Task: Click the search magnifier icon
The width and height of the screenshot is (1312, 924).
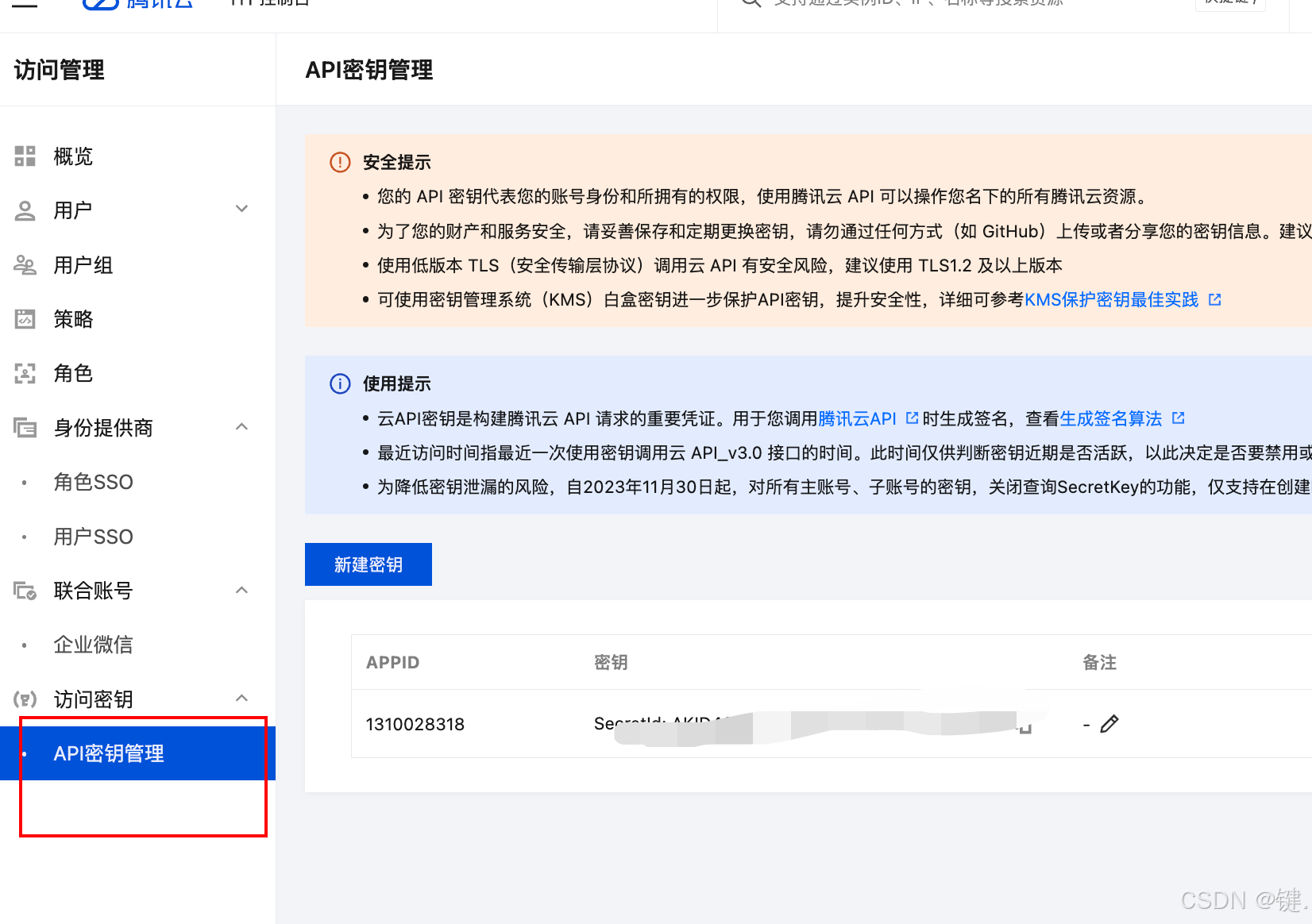Action: coord(750,3)
